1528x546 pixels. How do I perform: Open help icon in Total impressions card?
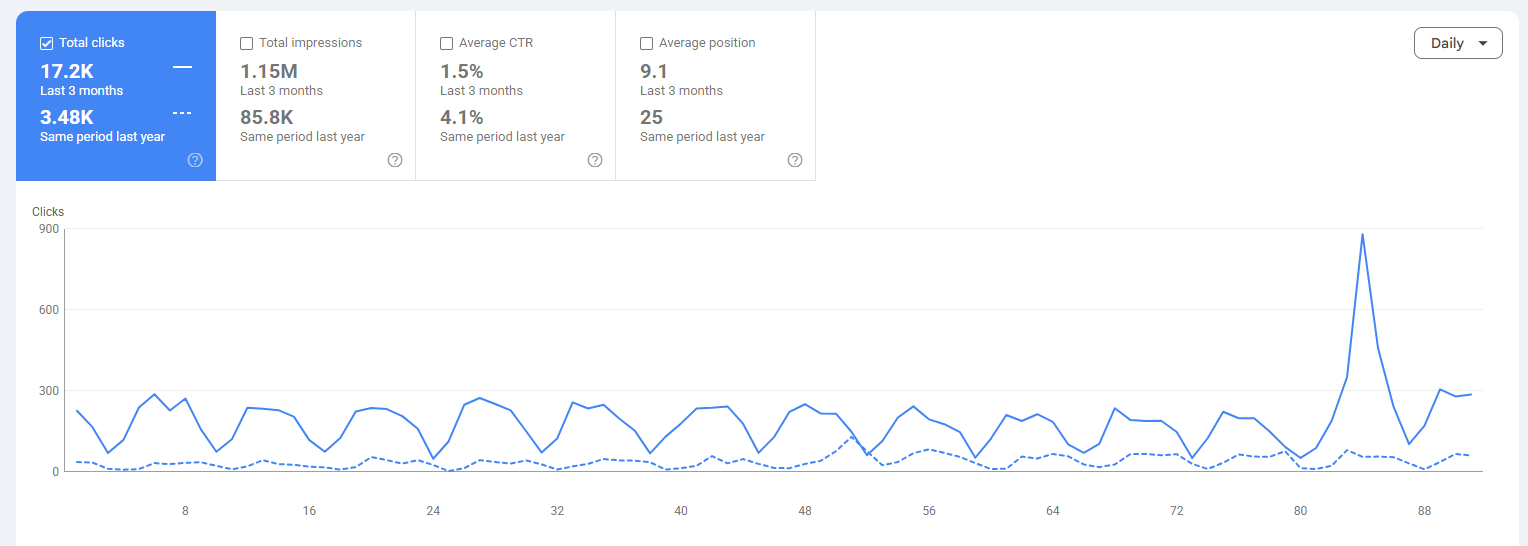[395, 160]
